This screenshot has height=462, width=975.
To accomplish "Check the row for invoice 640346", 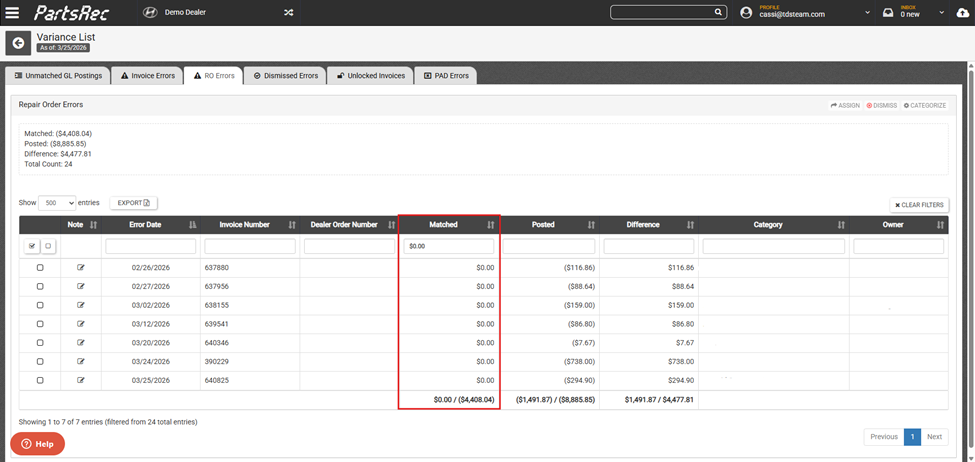I will coord(40,342).
